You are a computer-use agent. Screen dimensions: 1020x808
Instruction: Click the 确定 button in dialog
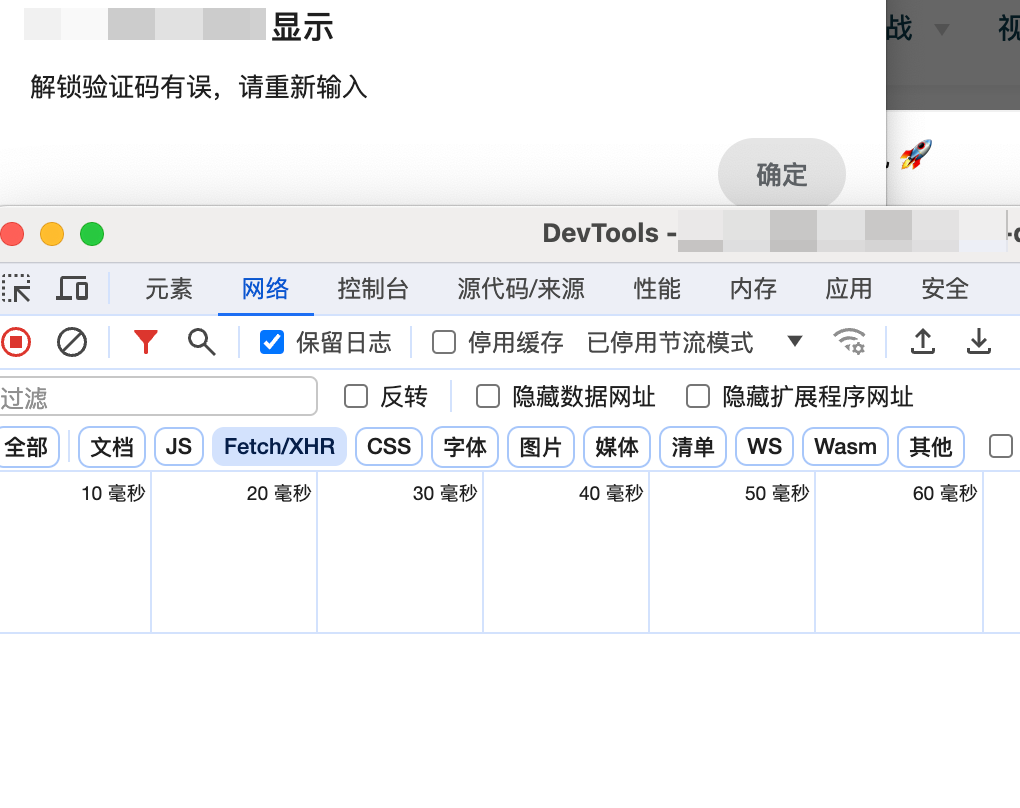pyautogui.click(x=781, y=175)
